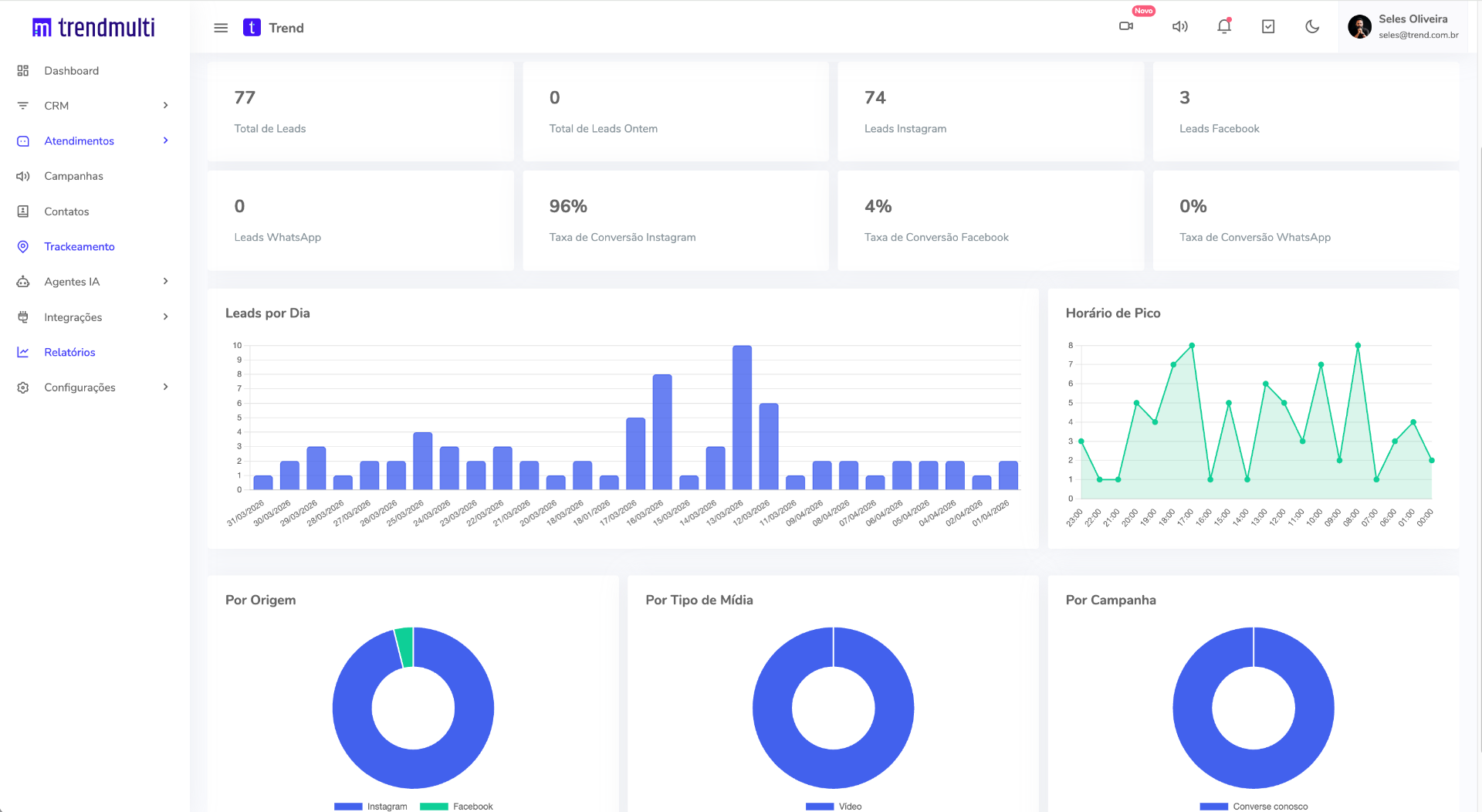The image size is (1482, 812).
Task: Toggle Instagram legend in Por Origem
Action: pyautogui.click(x=370, y=806)
